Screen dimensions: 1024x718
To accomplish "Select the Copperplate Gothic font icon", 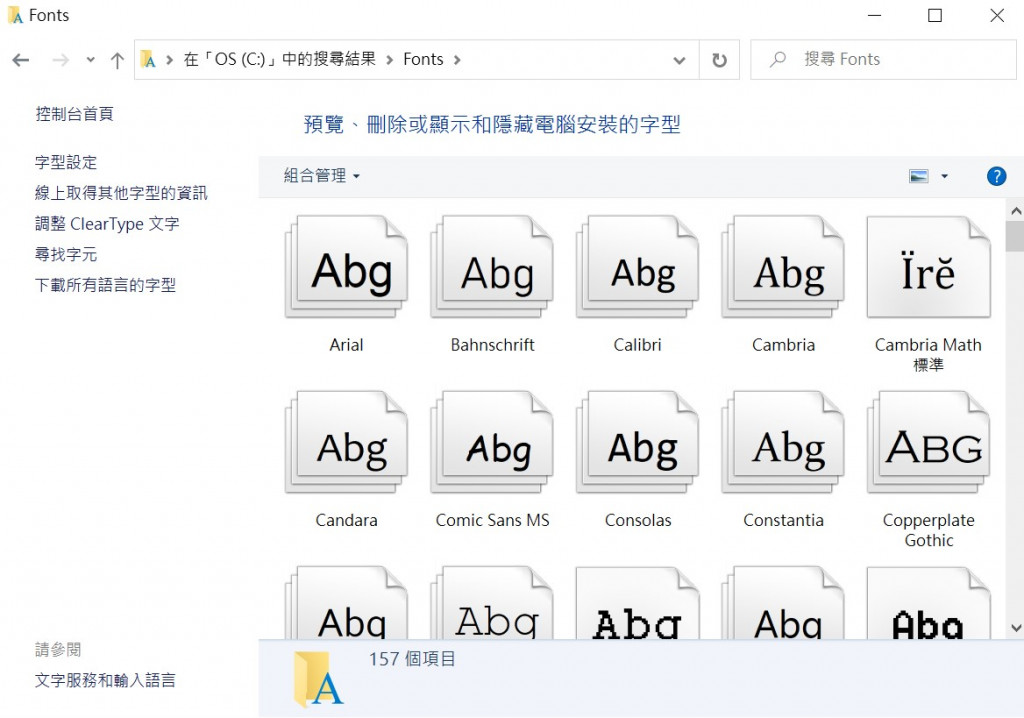I will tap(929, 442).
